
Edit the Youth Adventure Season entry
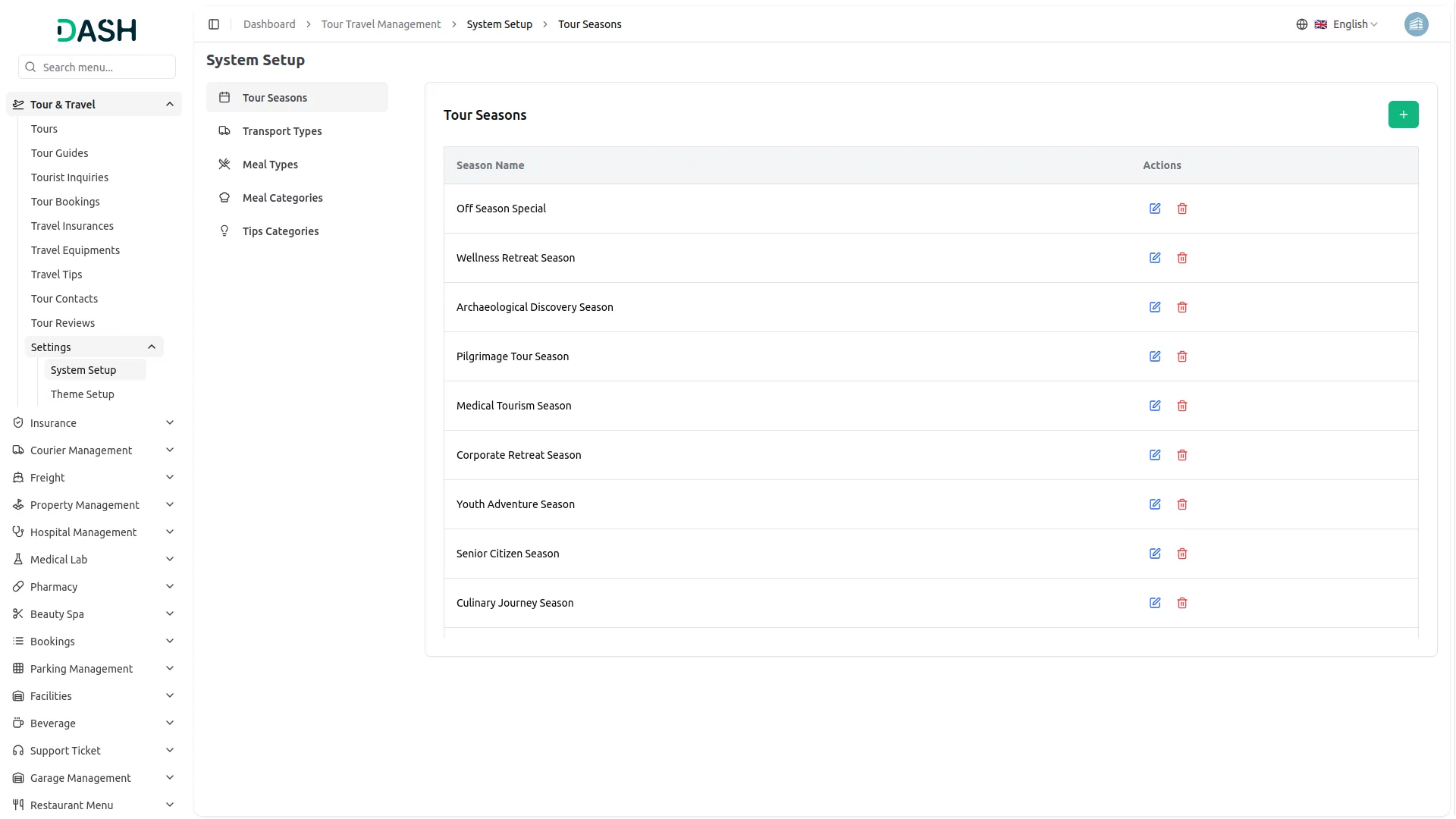click(1154, 504)
